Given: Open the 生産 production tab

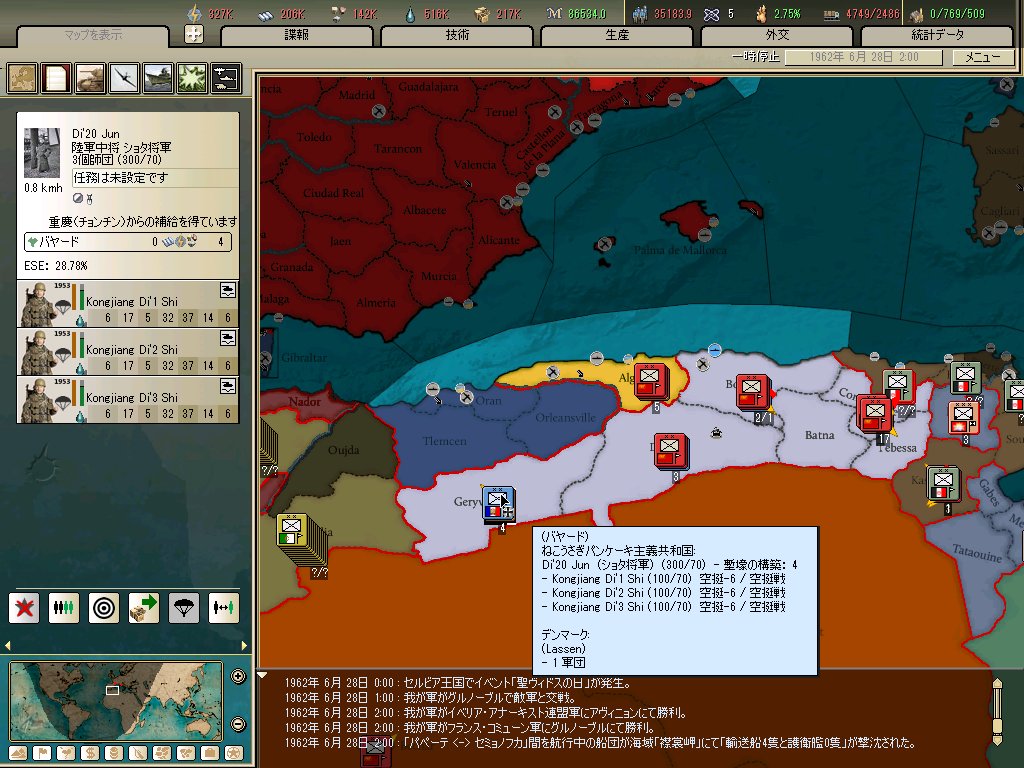Looking at the screenshot, I should pos(617,35).
